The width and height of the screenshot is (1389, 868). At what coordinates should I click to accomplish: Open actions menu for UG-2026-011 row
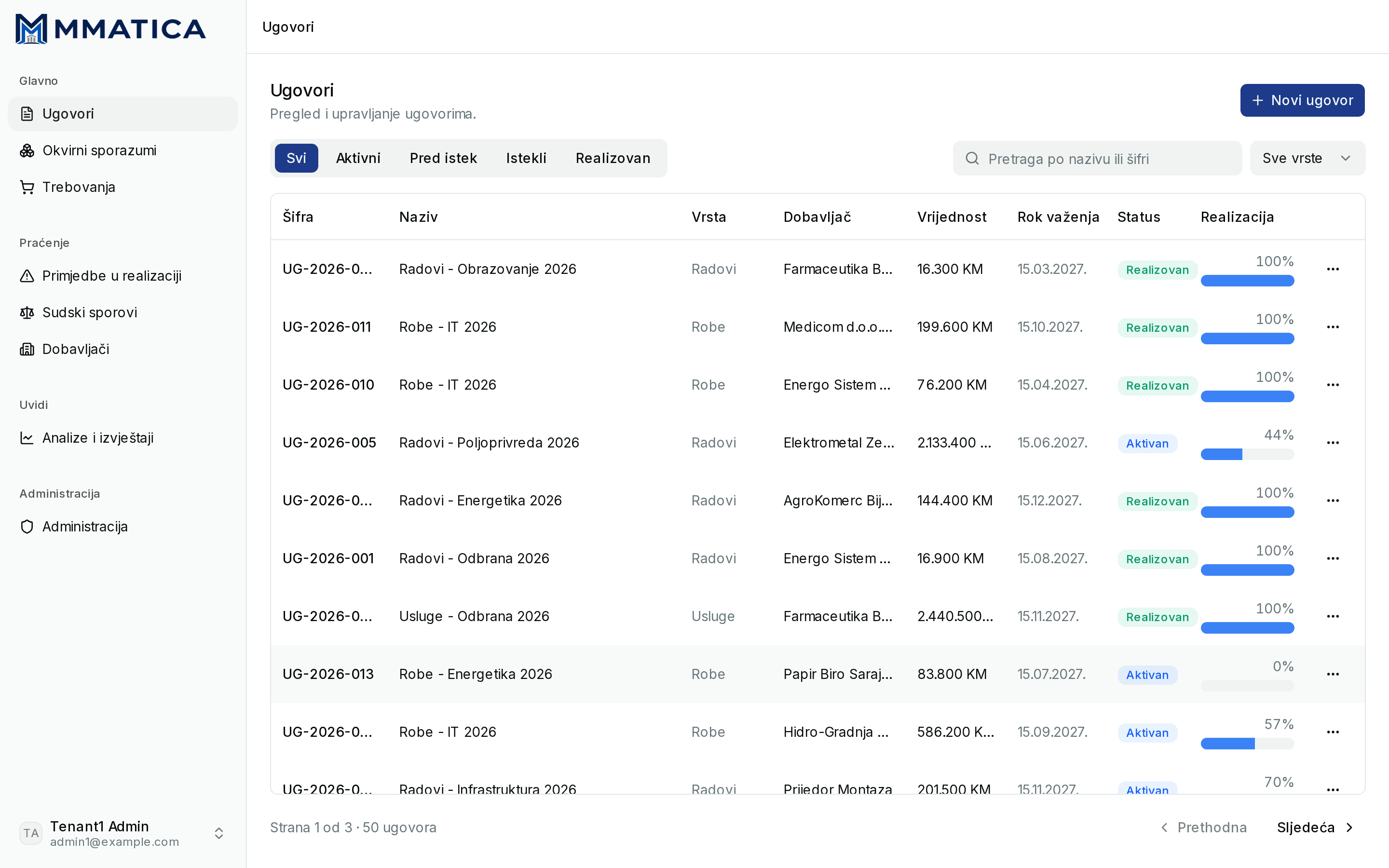(1333, 327)
